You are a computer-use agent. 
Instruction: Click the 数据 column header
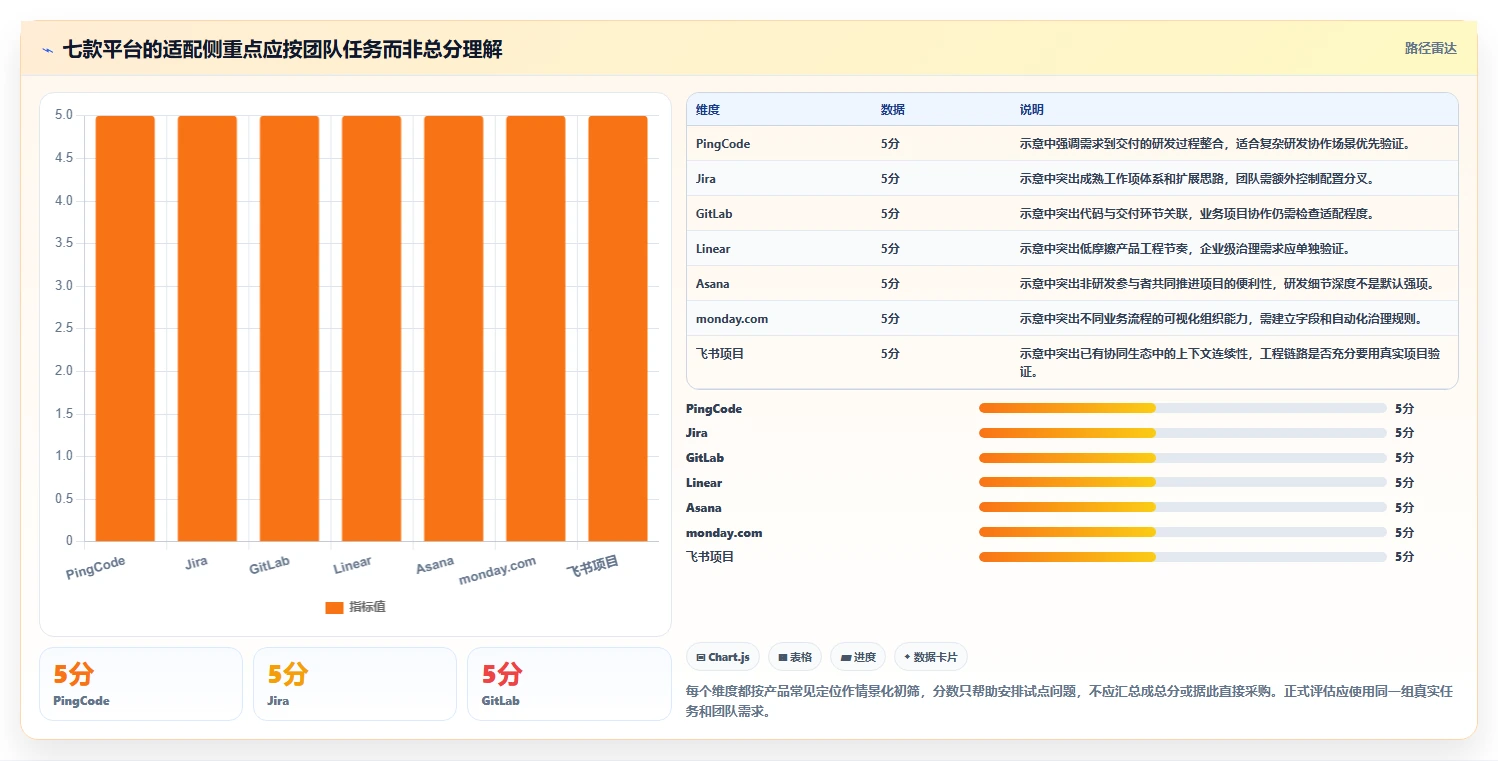892,109
